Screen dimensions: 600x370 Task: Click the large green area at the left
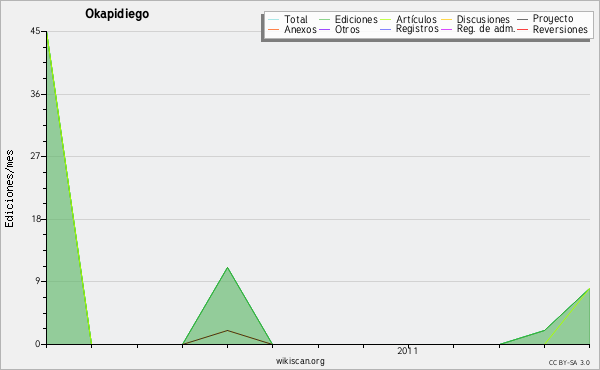[61, 249]
